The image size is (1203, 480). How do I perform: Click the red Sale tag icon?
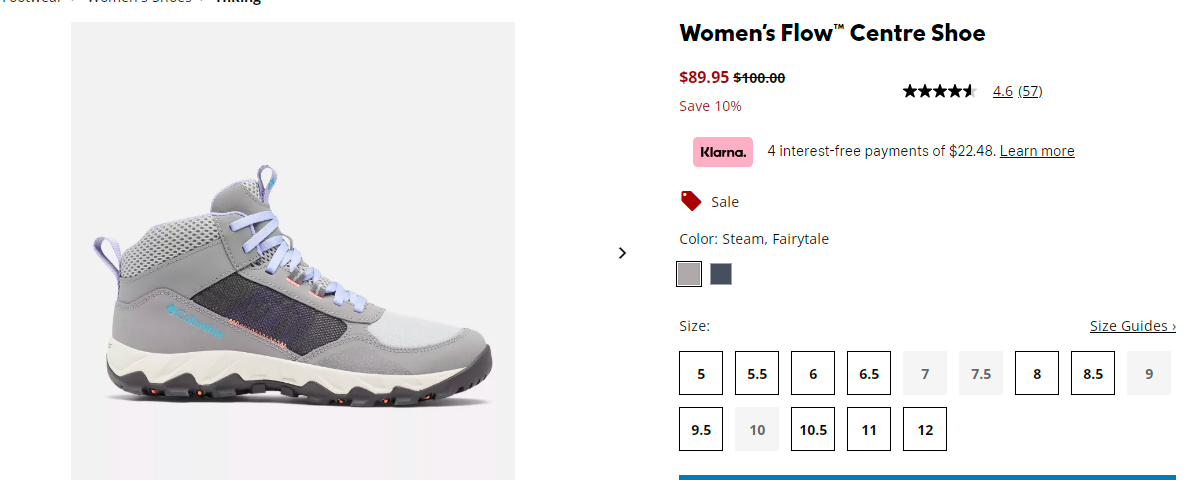tap(691, 201)
